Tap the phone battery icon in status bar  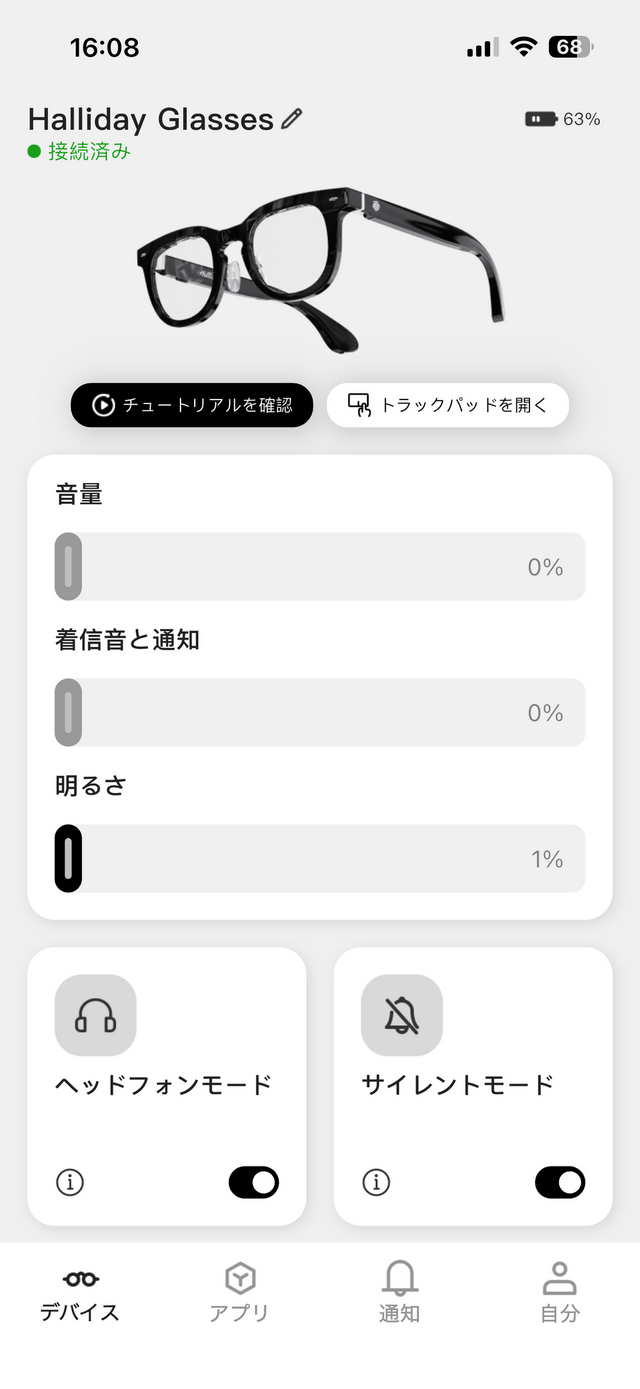(x=570, y=47)
